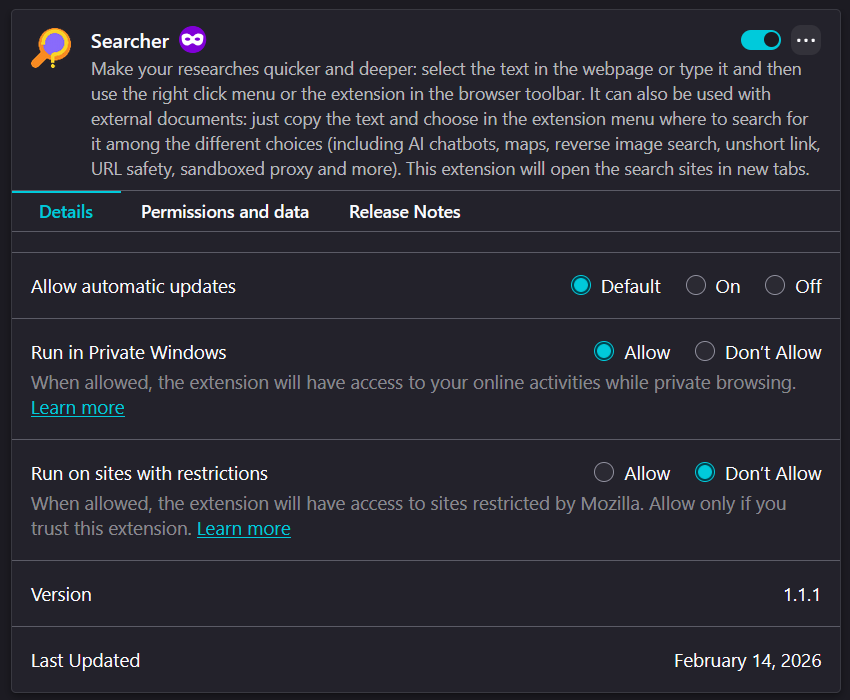Set automatic updates to Off
This screenshot has height=700, width=850.
coord(775,286)
